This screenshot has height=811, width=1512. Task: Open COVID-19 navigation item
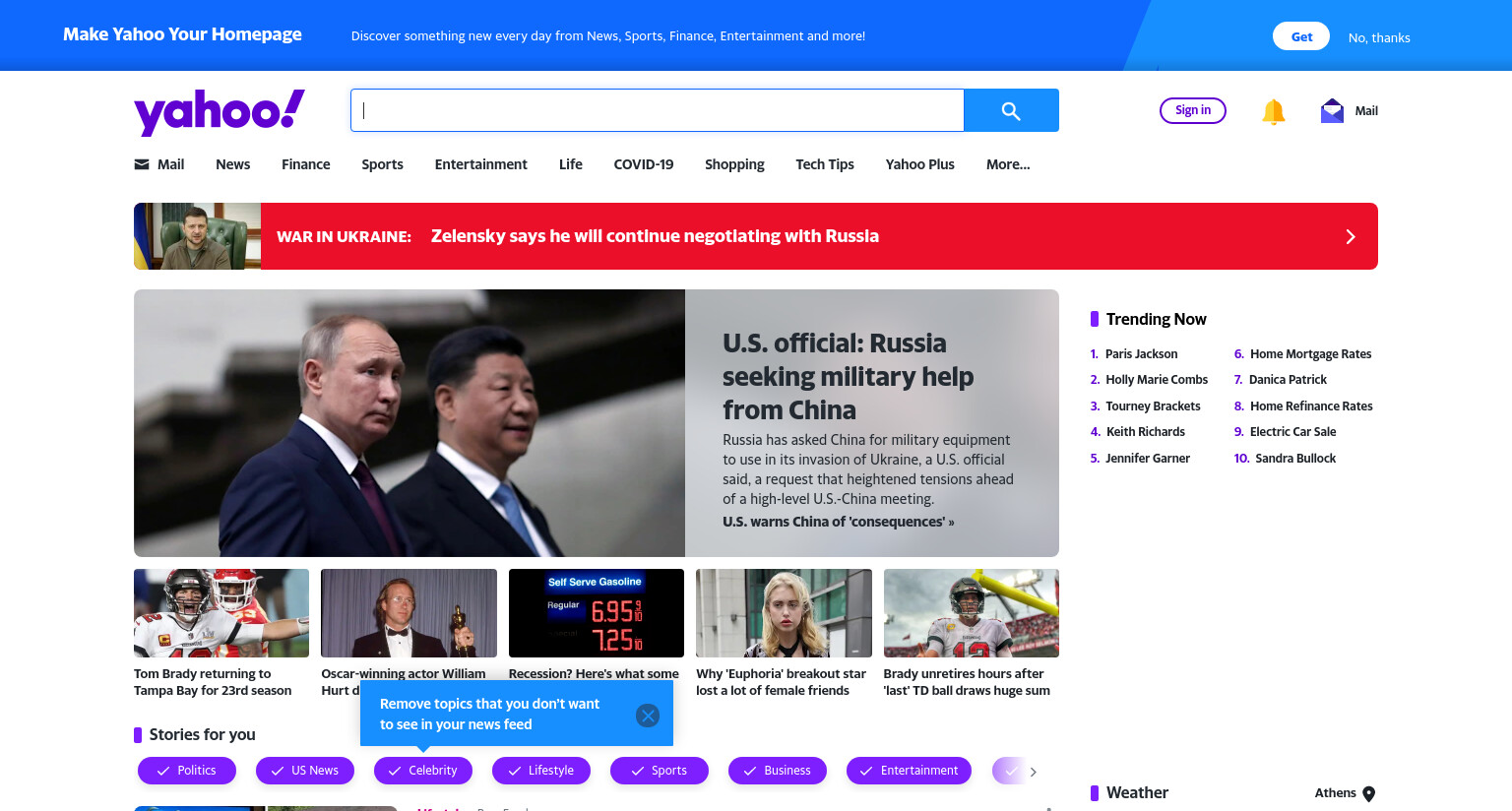pyautogui.click(x=644, y=164)
